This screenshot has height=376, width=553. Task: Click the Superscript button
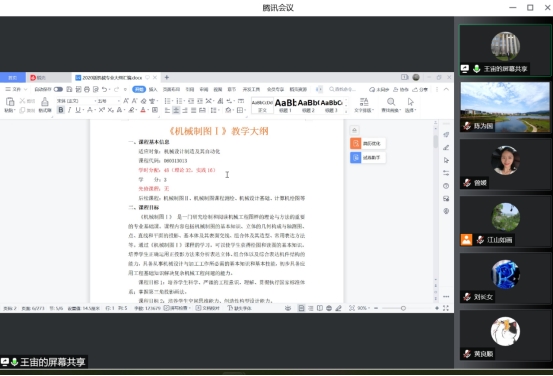(x=102, y=110)
